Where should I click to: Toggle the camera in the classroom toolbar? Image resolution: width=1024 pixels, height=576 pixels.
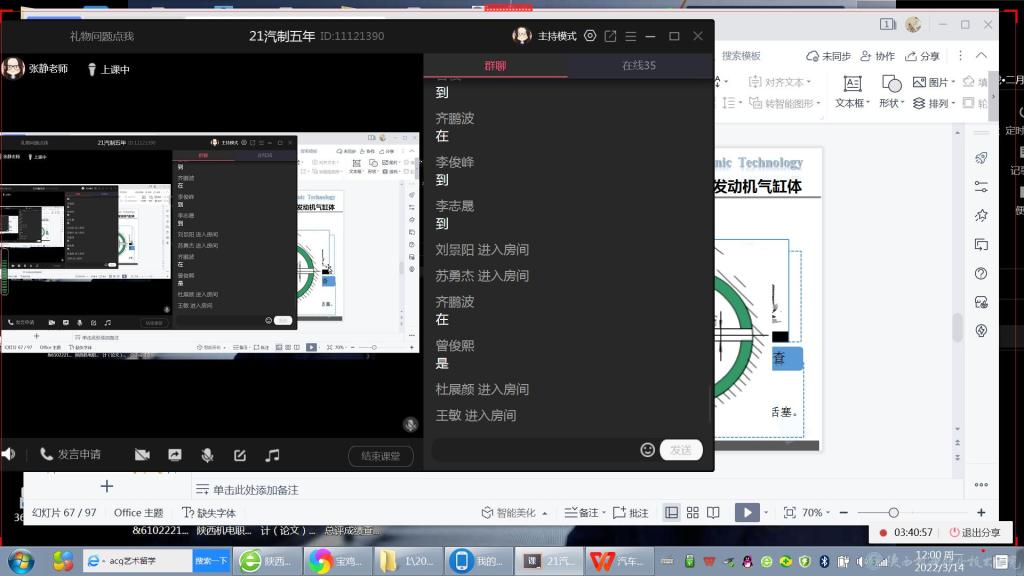(142, 455)
